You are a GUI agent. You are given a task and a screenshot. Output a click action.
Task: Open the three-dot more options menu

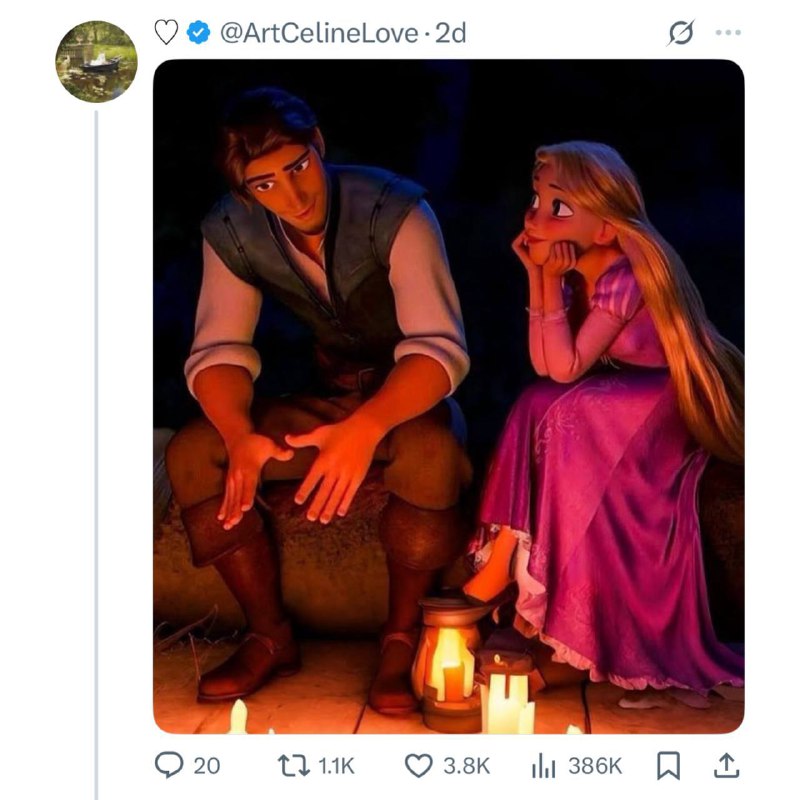pyautogui.click(x=729, y=33)
